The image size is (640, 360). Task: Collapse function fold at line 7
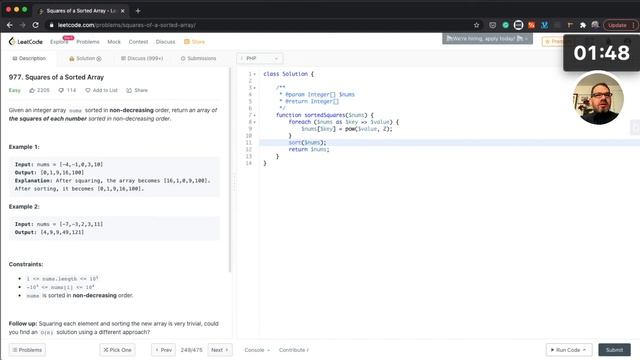[x=255, y=115]
